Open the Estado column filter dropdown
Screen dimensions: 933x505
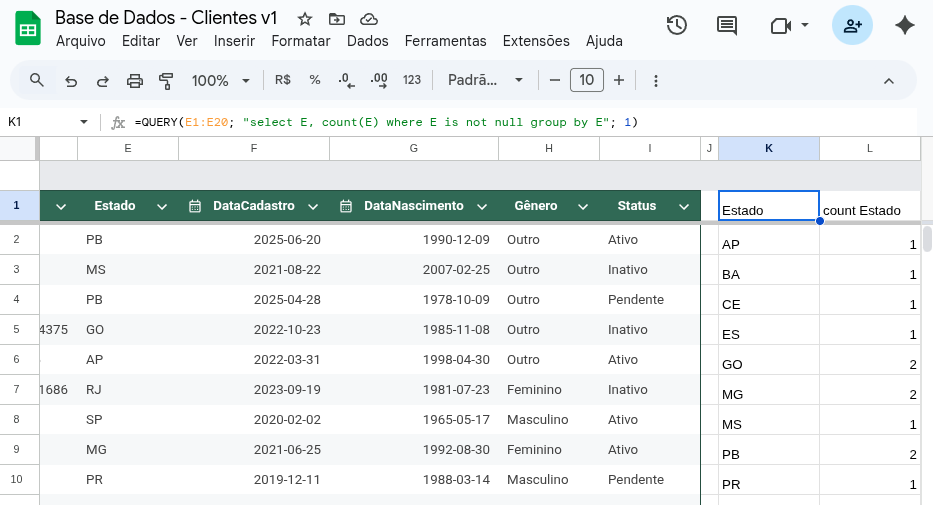(162, 206)
